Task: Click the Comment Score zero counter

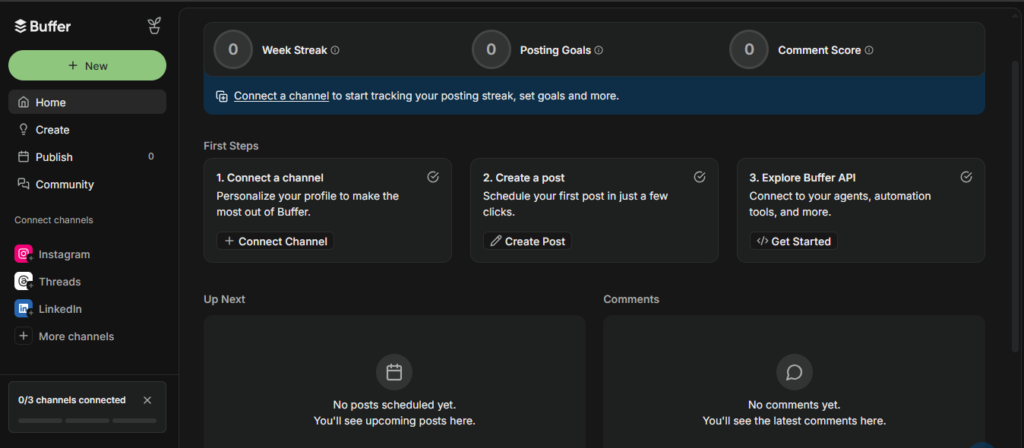Action: (x=749, y=50)
